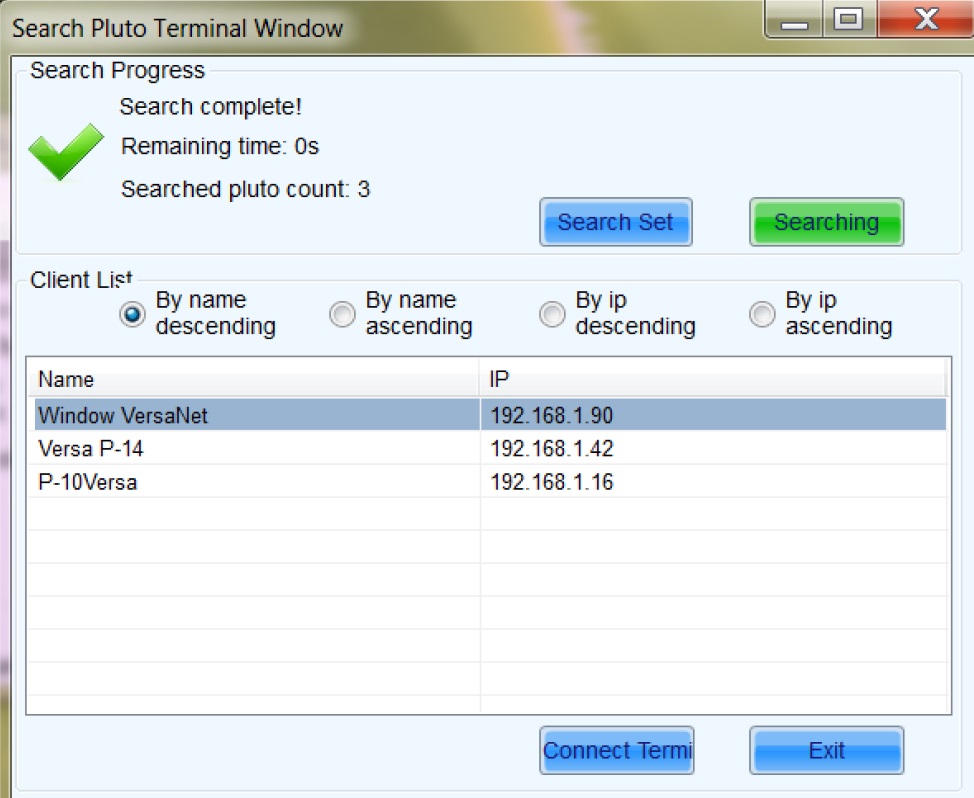Image resolution: width=974 pixels, height=798 pixels.
Task: Click the green Searching button
Action: (x=826, y=222)
